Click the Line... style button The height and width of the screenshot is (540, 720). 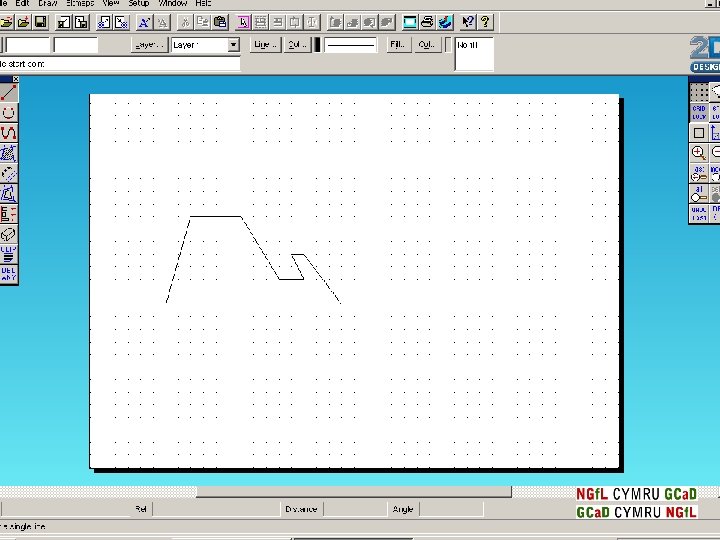tap(265, 45)
